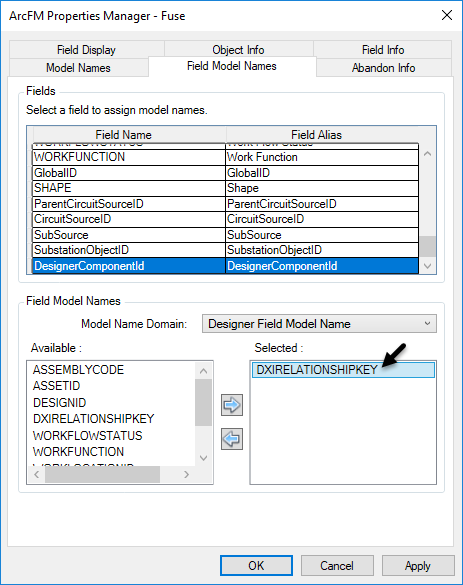The height and width of the screenshot is (585, 463).
Task: Select the CircuitSourceID field name cell
Action: coord(129,219)
